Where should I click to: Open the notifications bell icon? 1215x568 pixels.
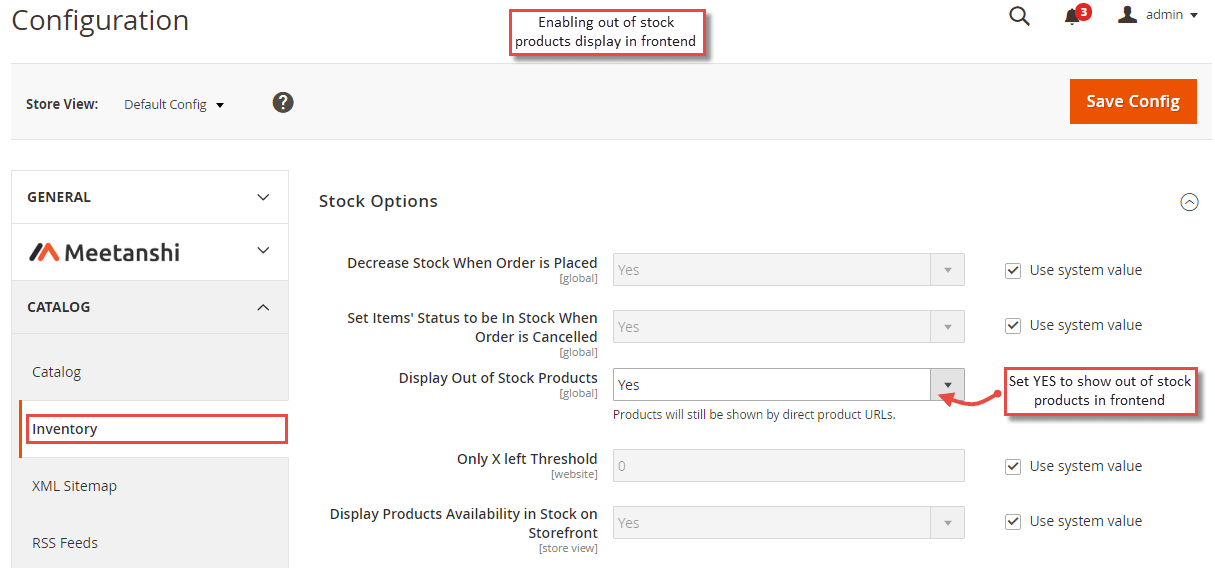click(x=1073, y=16)
